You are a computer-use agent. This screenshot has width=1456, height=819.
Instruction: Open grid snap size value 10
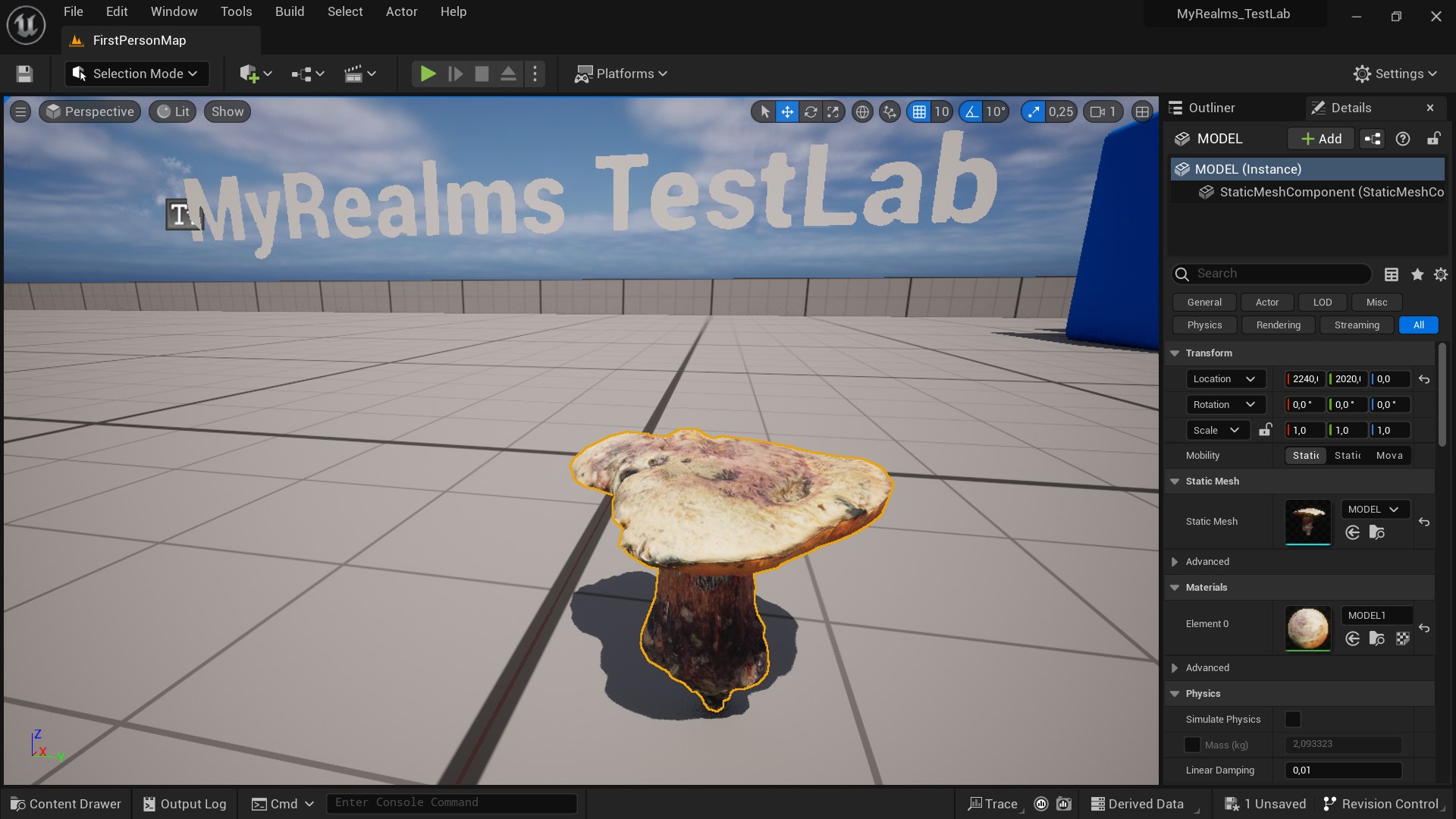[941, 111]
